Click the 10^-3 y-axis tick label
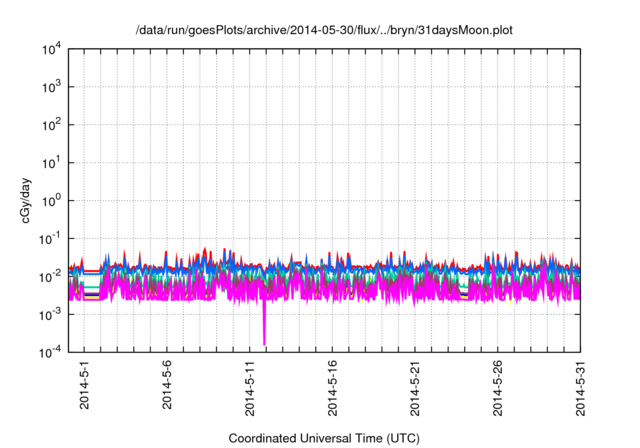This screenshot has width=640, height=448. pyautogui.click(x=52, y=314)
